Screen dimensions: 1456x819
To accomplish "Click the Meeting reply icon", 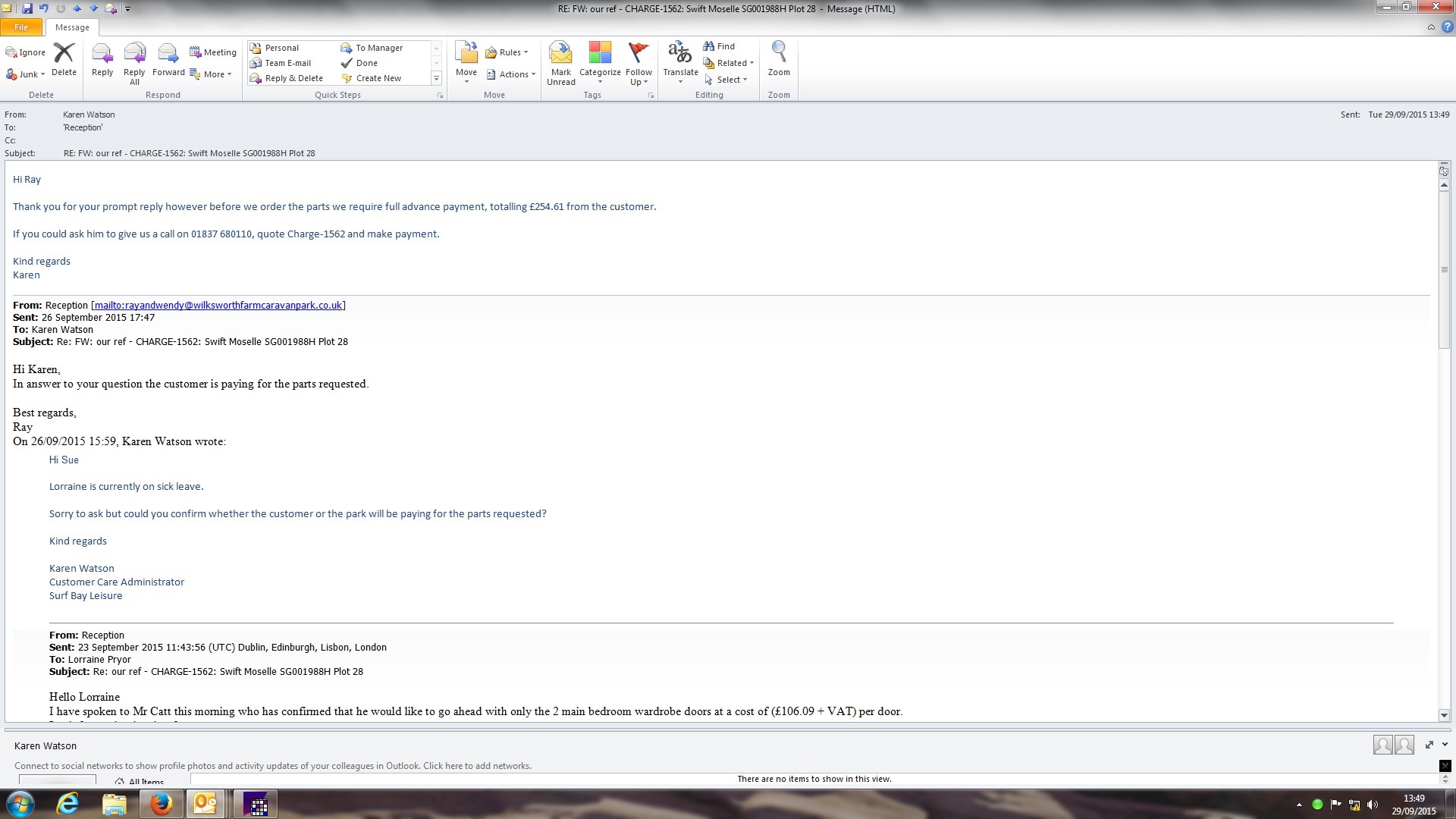I will tap(213, 52).
